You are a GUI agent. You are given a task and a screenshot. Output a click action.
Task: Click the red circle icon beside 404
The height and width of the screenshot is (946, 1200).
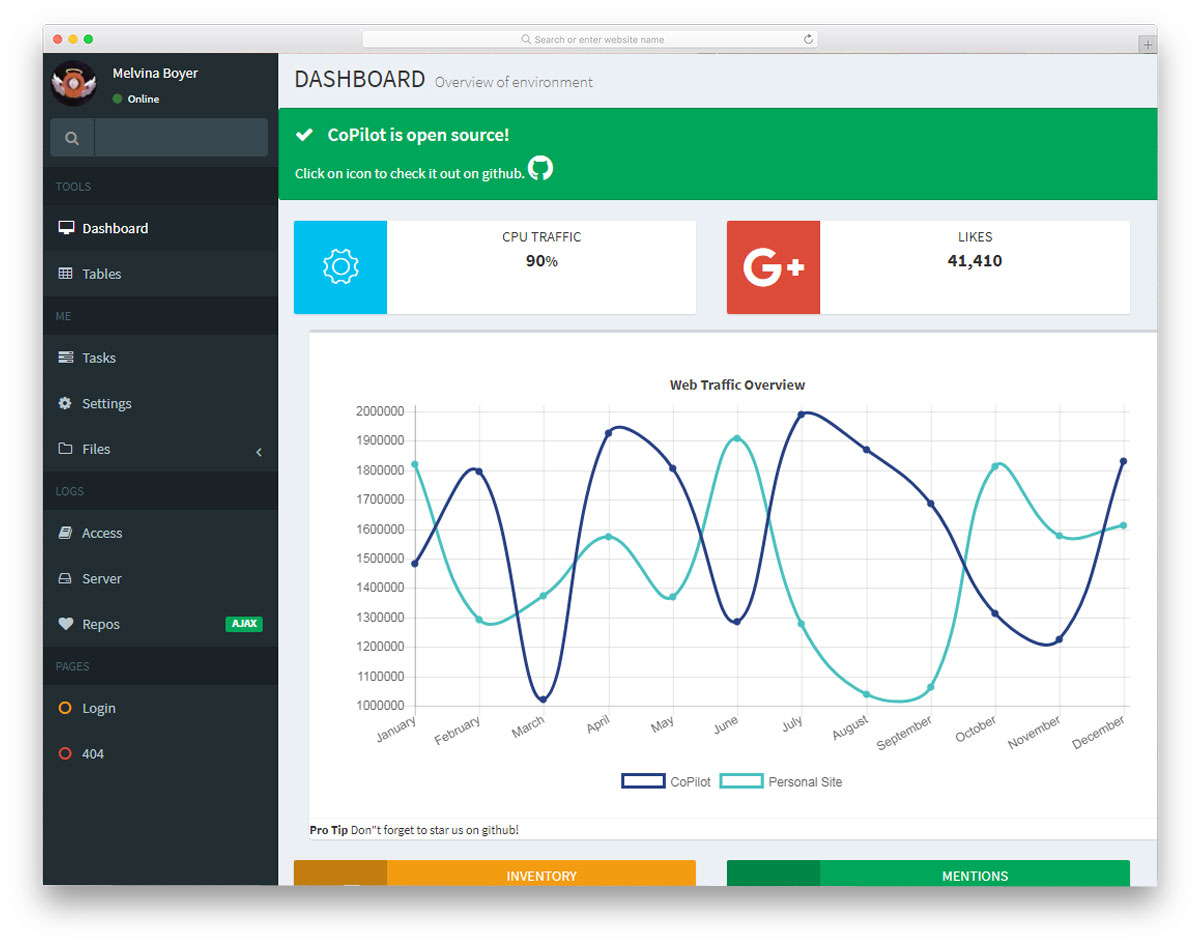[66, 754]
